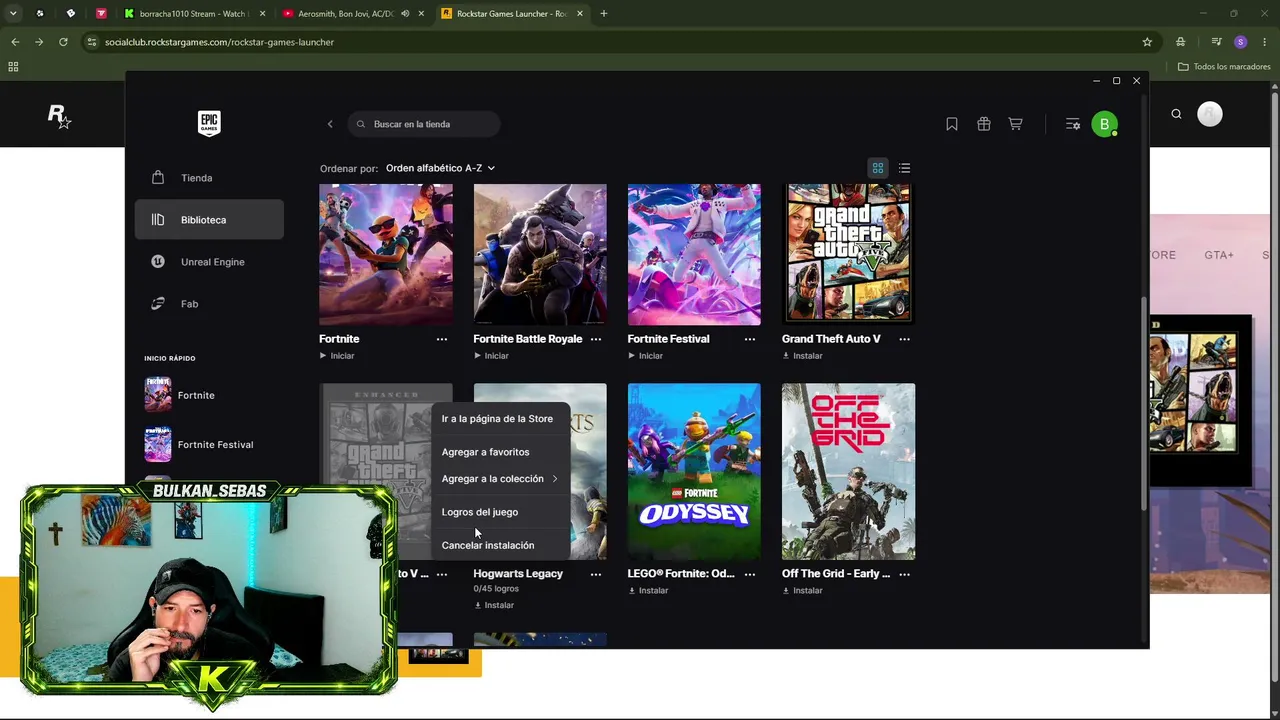Screen dimensions: 1280x720
Task: Open the shopping cart in the Epic launcher
Action: 1015,124
